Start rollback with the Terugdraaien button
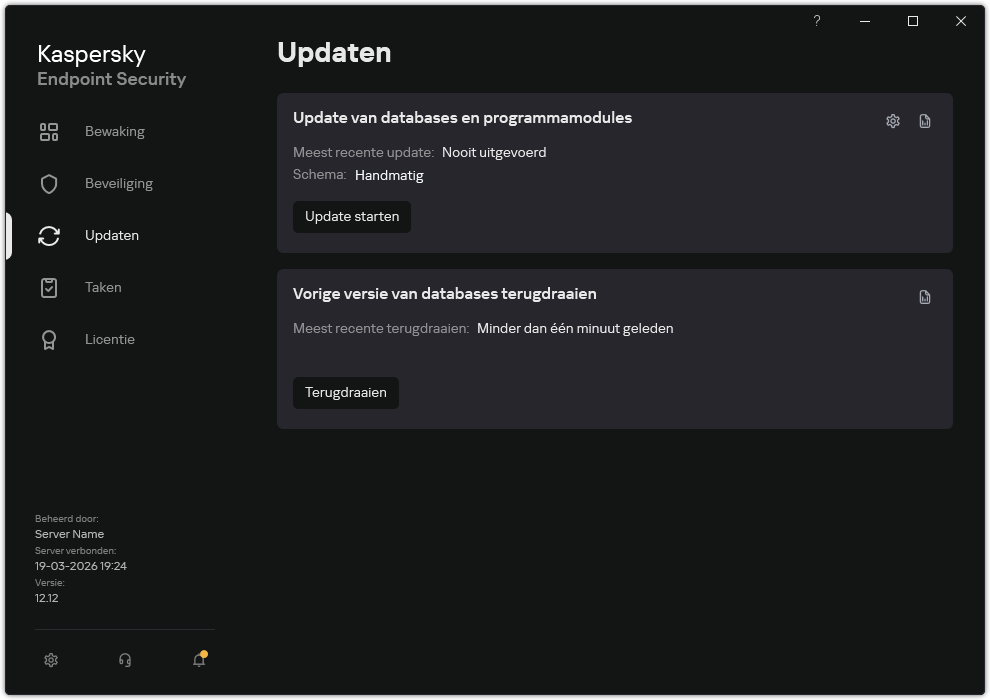Image resolution: width=990 pixels, height=700 pixels. [345, 392]
